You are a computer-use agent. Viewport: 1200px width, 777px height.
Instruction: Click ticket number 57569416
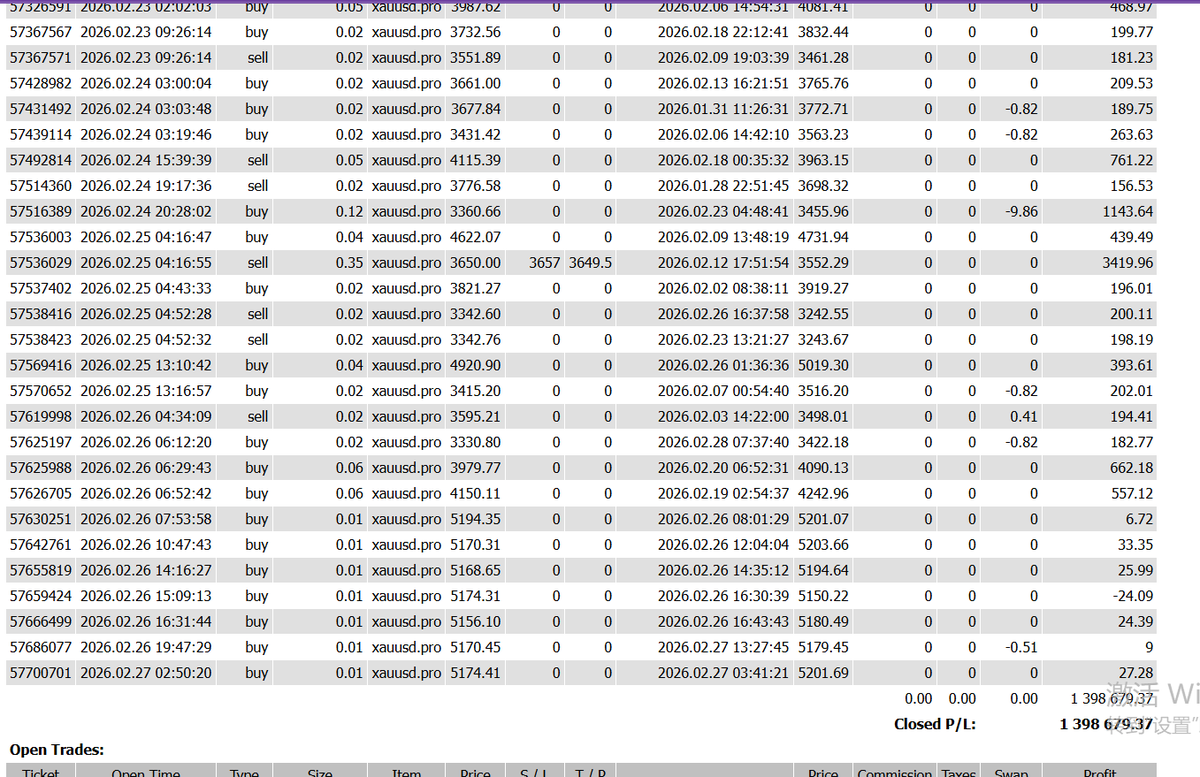(40, 365)
